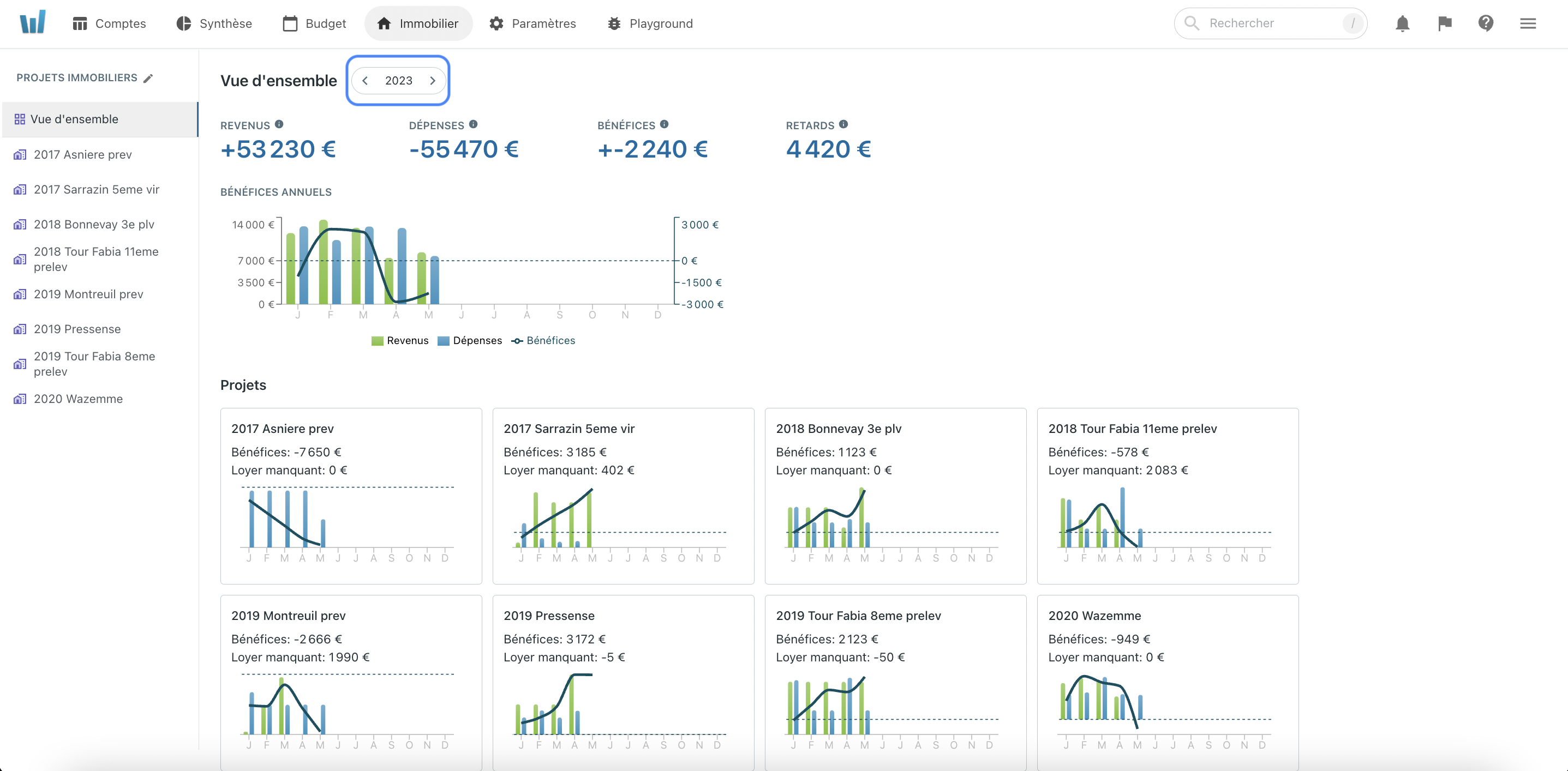Image resolution: width=1568 pixels, height=771 pixels.
Task: Click the help question mark icon
Action: 1486,22
